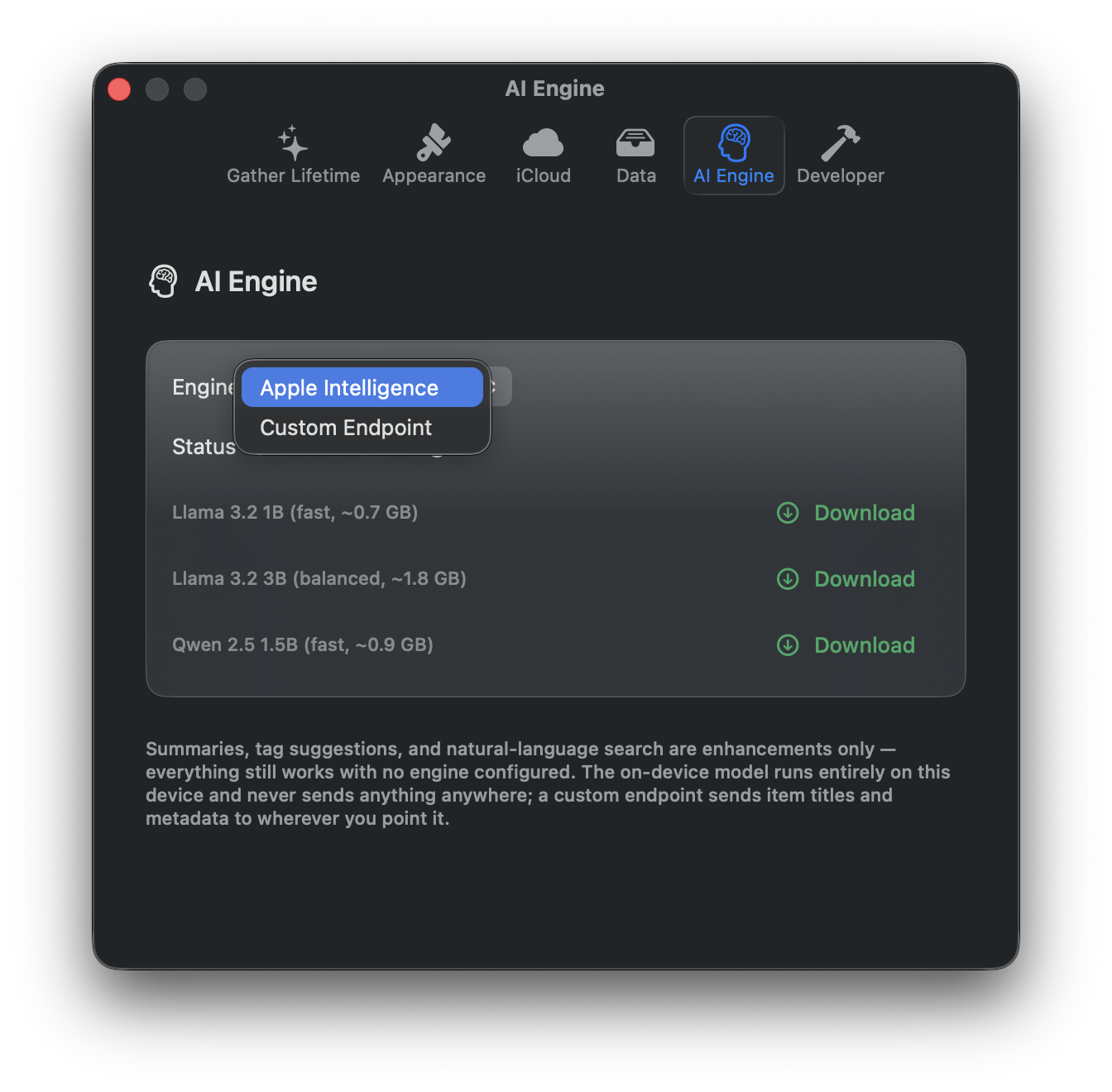This screenshot has width=1112, height=1092.
Task: Switch to the Data tab label
Action: 636,175
